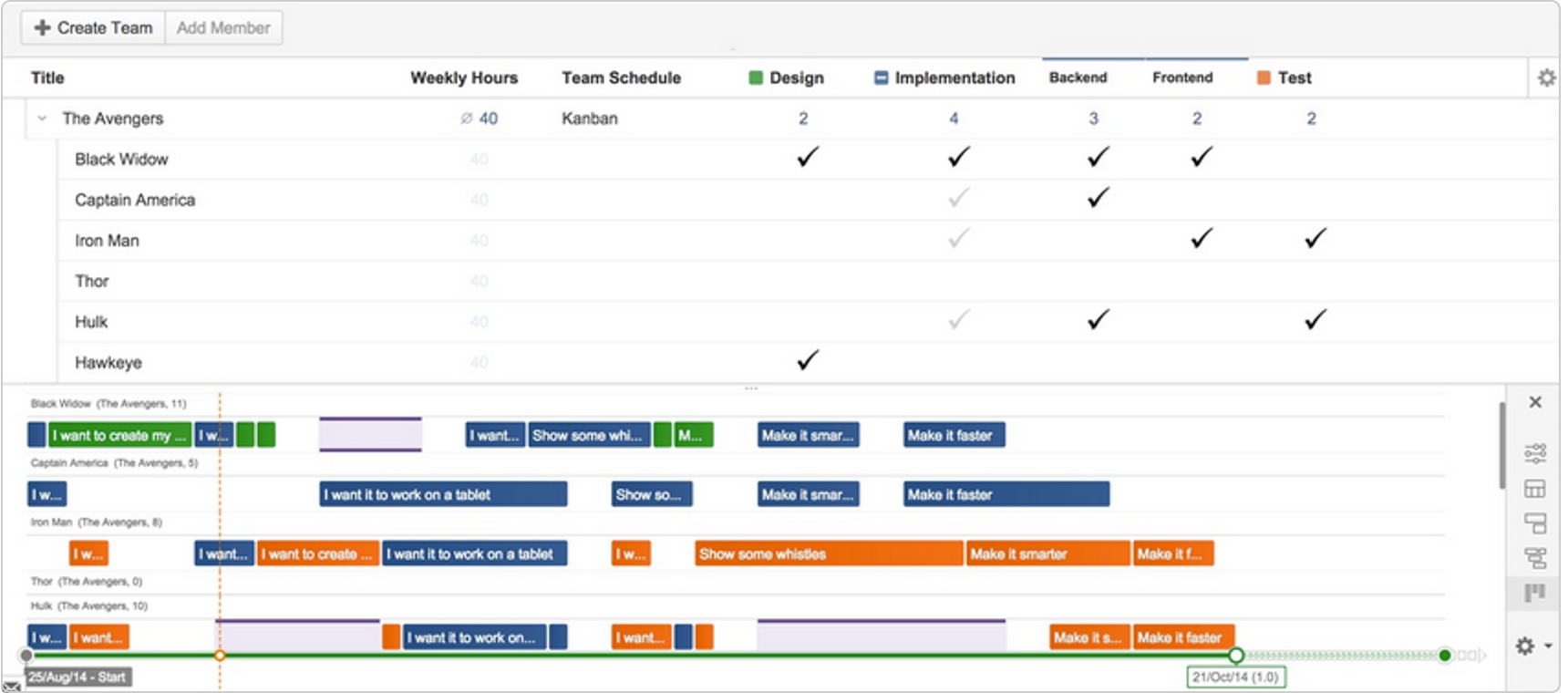Viewport: 1568px width, 693px height.
Task: Toggle Hulk's Test checkmark
Action: (x=1315, y=319)
